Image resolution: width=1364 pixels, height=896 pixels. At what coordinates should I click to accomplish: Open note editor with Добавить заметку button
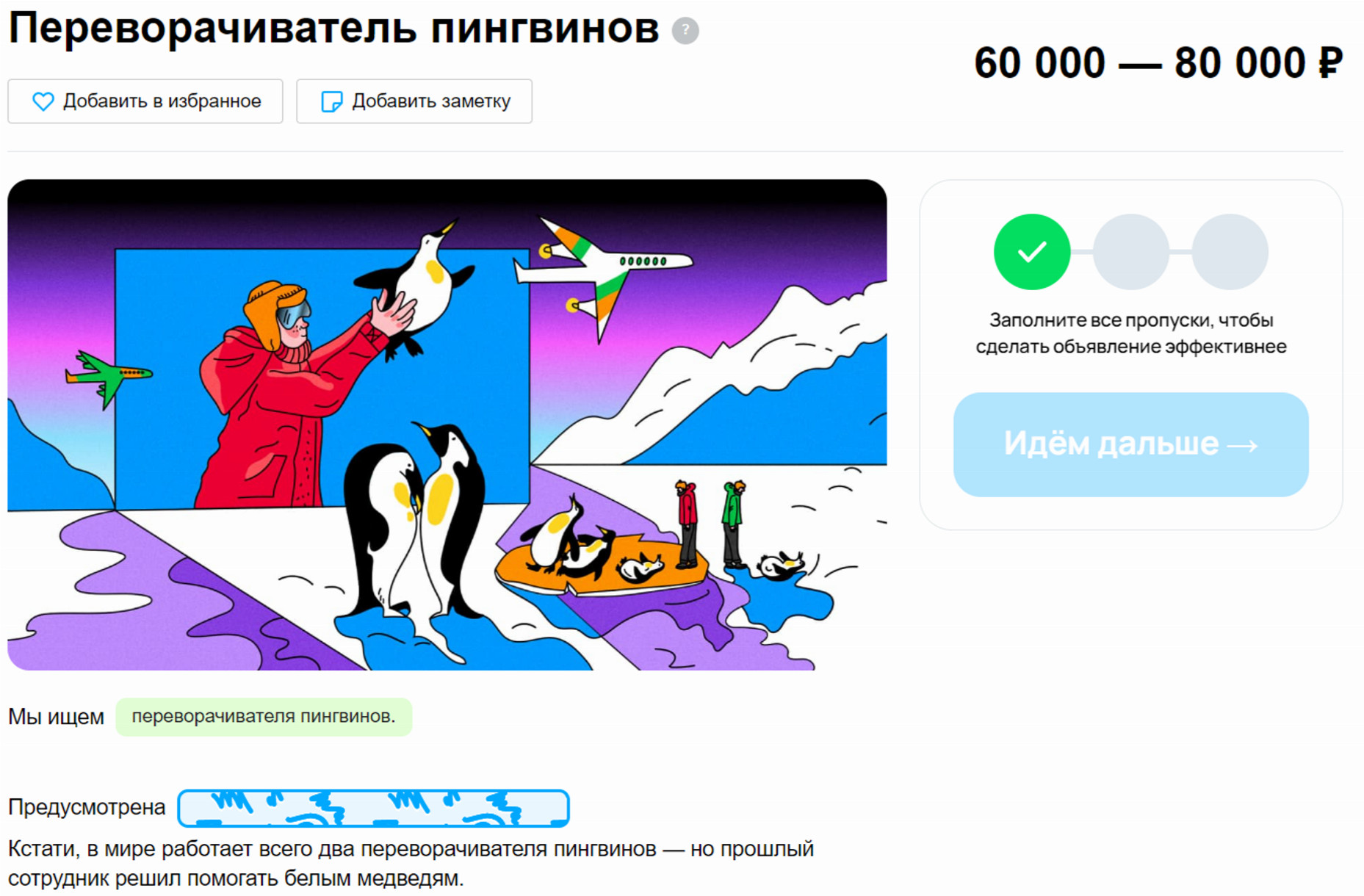click(x=414, y=101)
